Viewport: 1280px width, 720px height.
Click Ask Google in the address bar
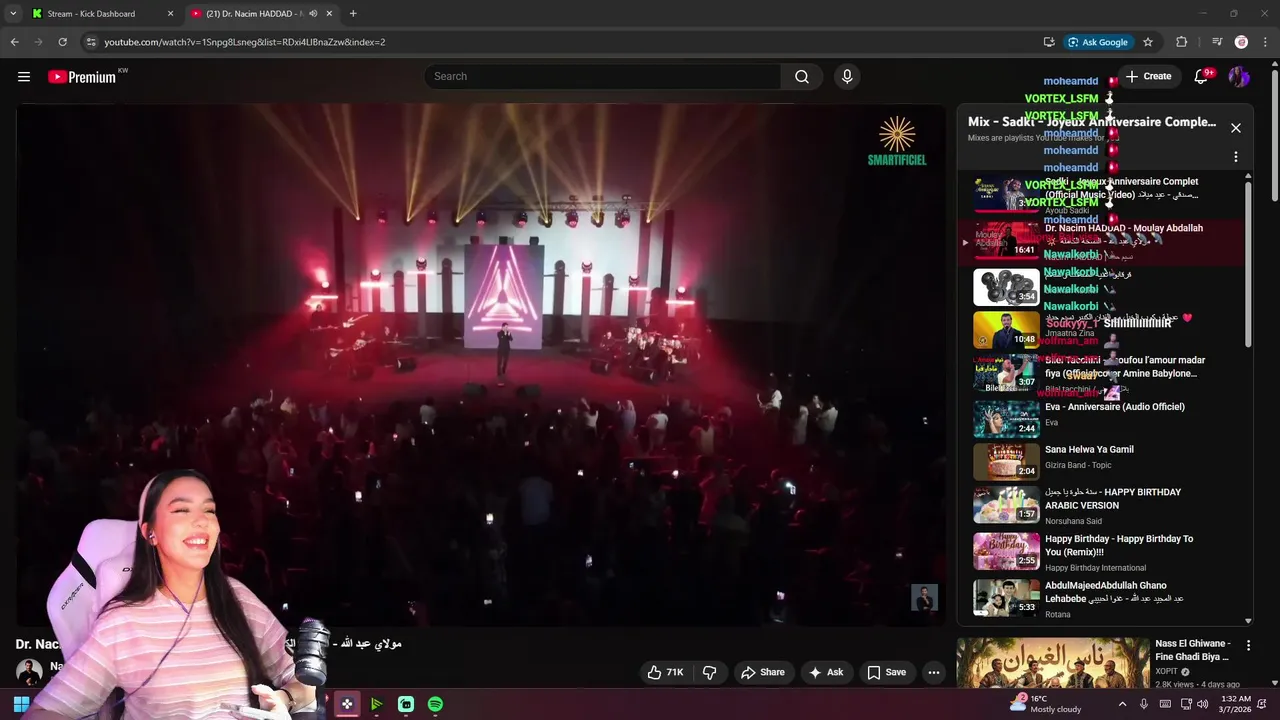point(1097,42)
